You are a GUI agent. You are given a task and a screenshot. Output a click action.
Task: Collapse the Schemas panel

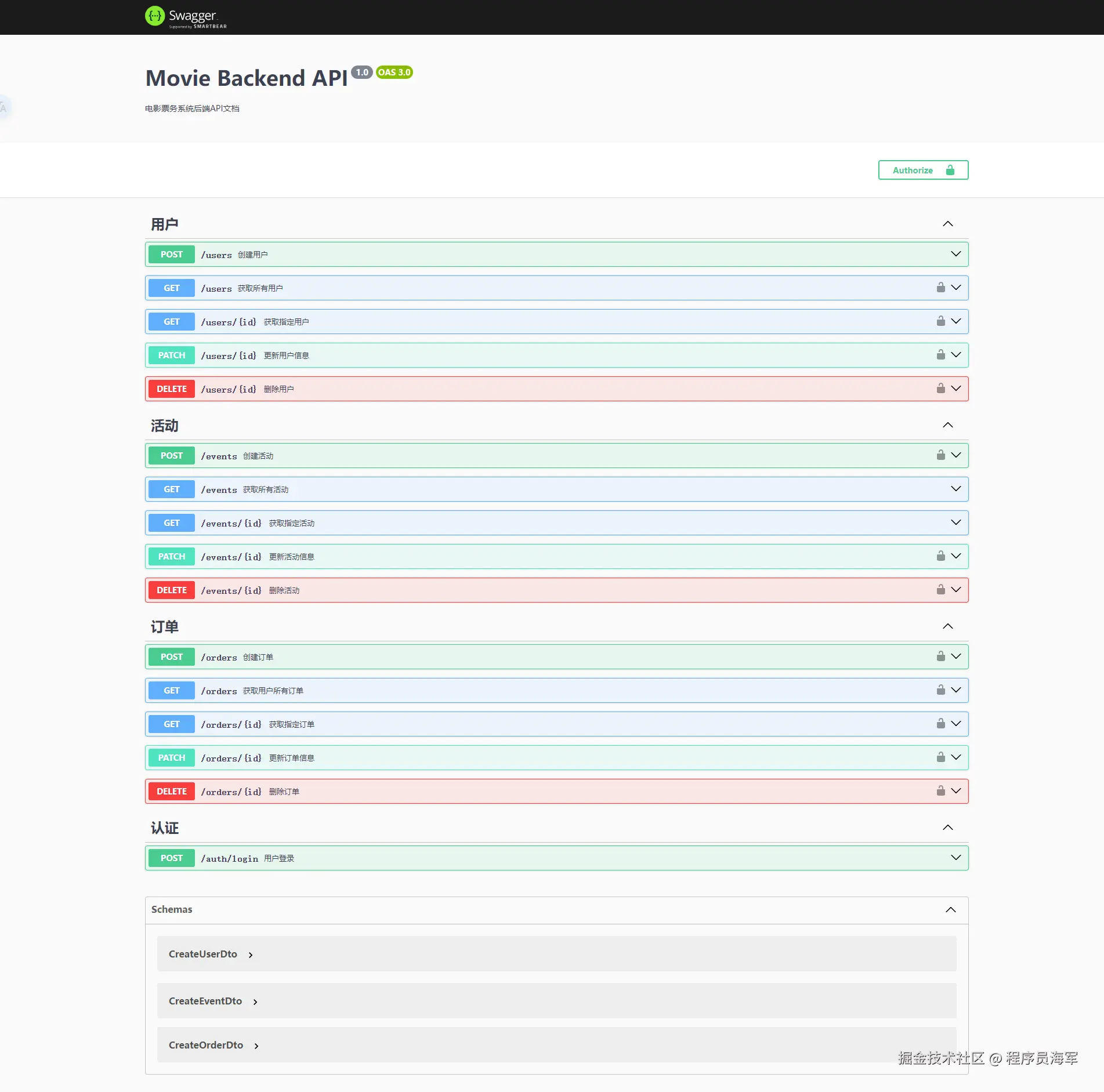click(x=950, y=909)
